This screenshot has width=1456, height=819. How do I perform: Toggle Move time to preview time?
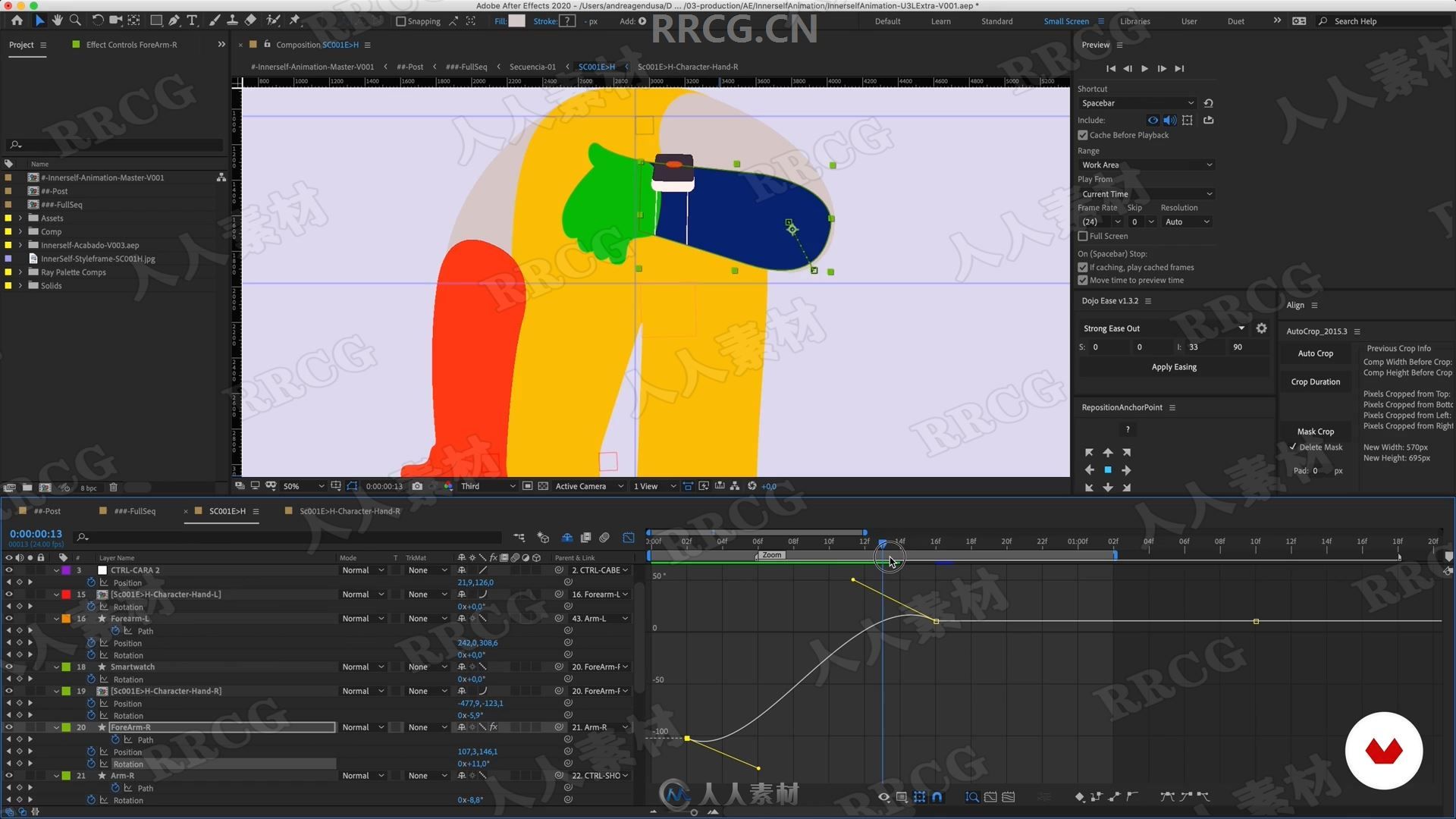tap(1083, 281)
